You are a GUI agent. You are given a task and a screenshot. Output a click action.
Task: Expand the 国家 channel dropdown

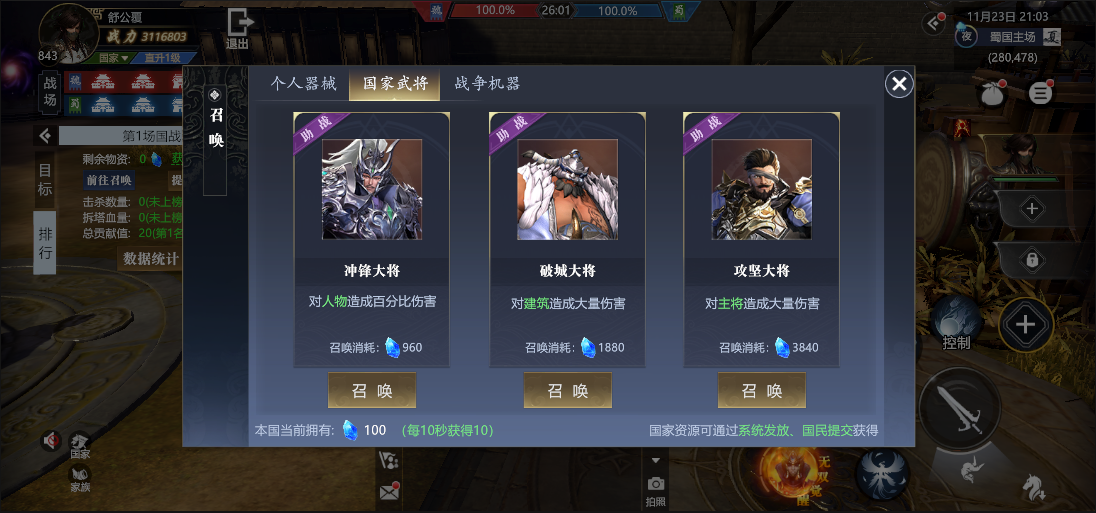(x=114, y=57)
